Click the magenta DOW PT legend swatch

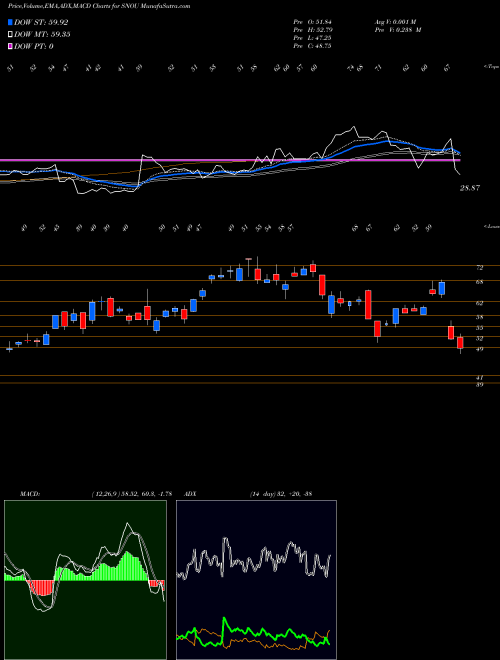click(11, 46)
